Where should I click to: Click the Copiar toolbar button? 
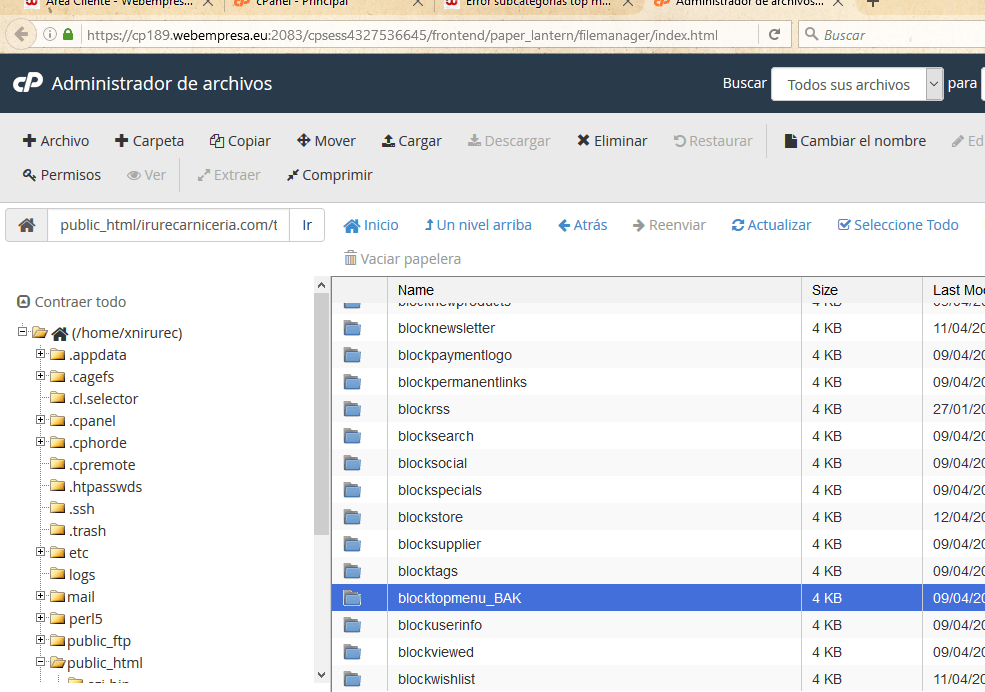coord(240,141)
